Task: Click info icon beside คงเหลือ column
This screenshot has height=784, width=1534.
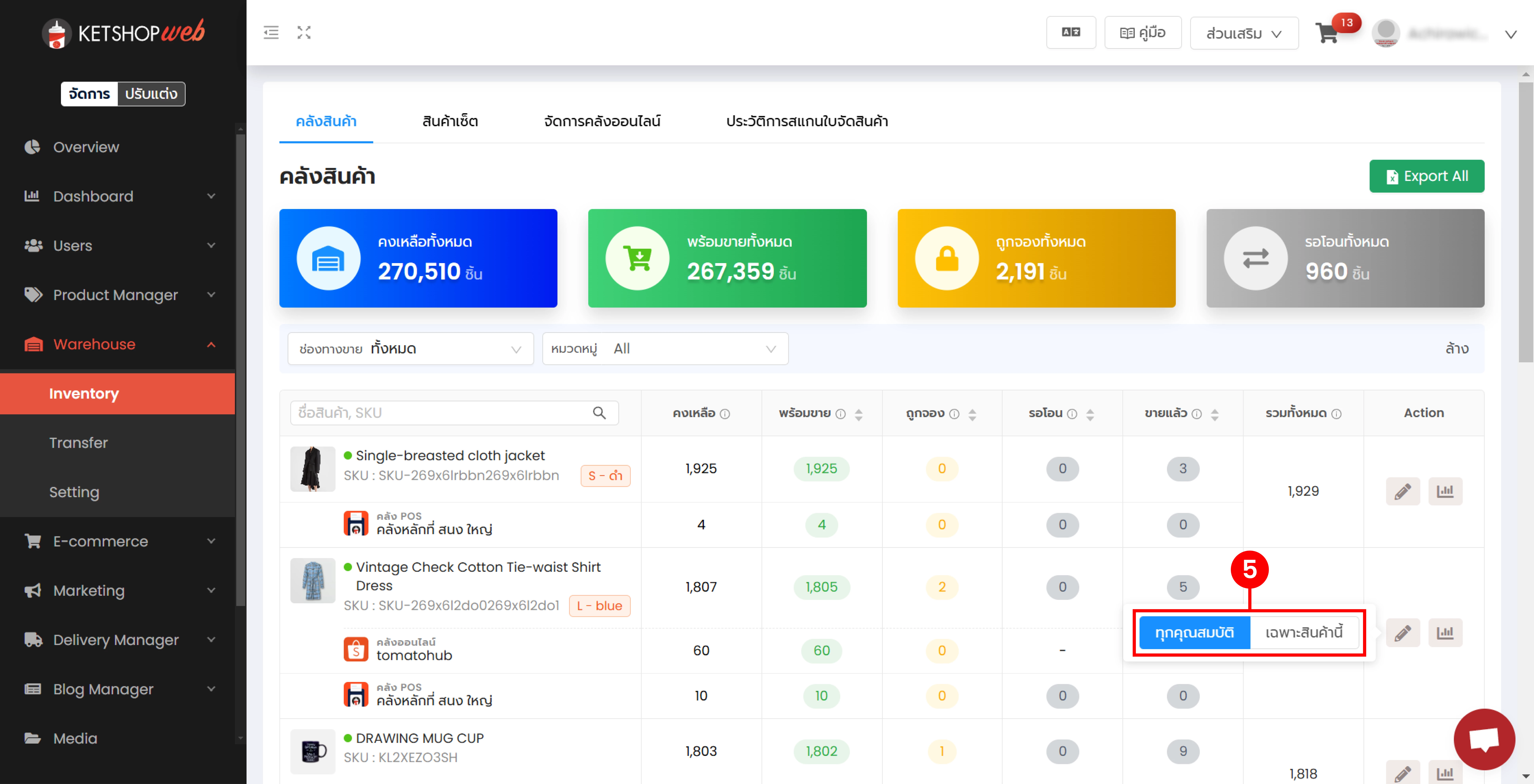Action: coord(725,414)
